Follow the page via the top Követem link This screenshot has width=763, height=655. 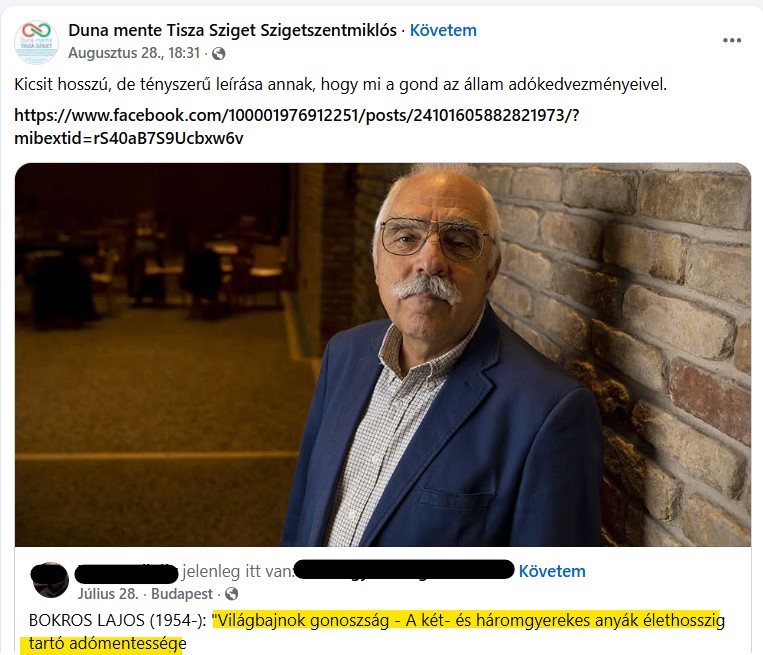(443, 30)
